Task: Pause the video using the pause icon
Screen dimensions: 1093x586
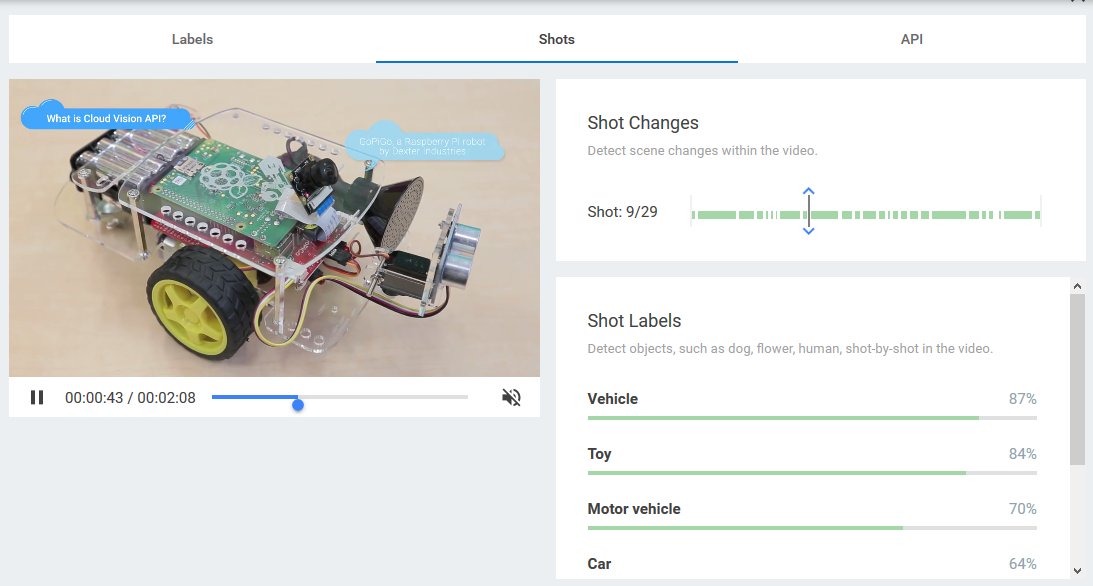Action: tap(37, 397)
